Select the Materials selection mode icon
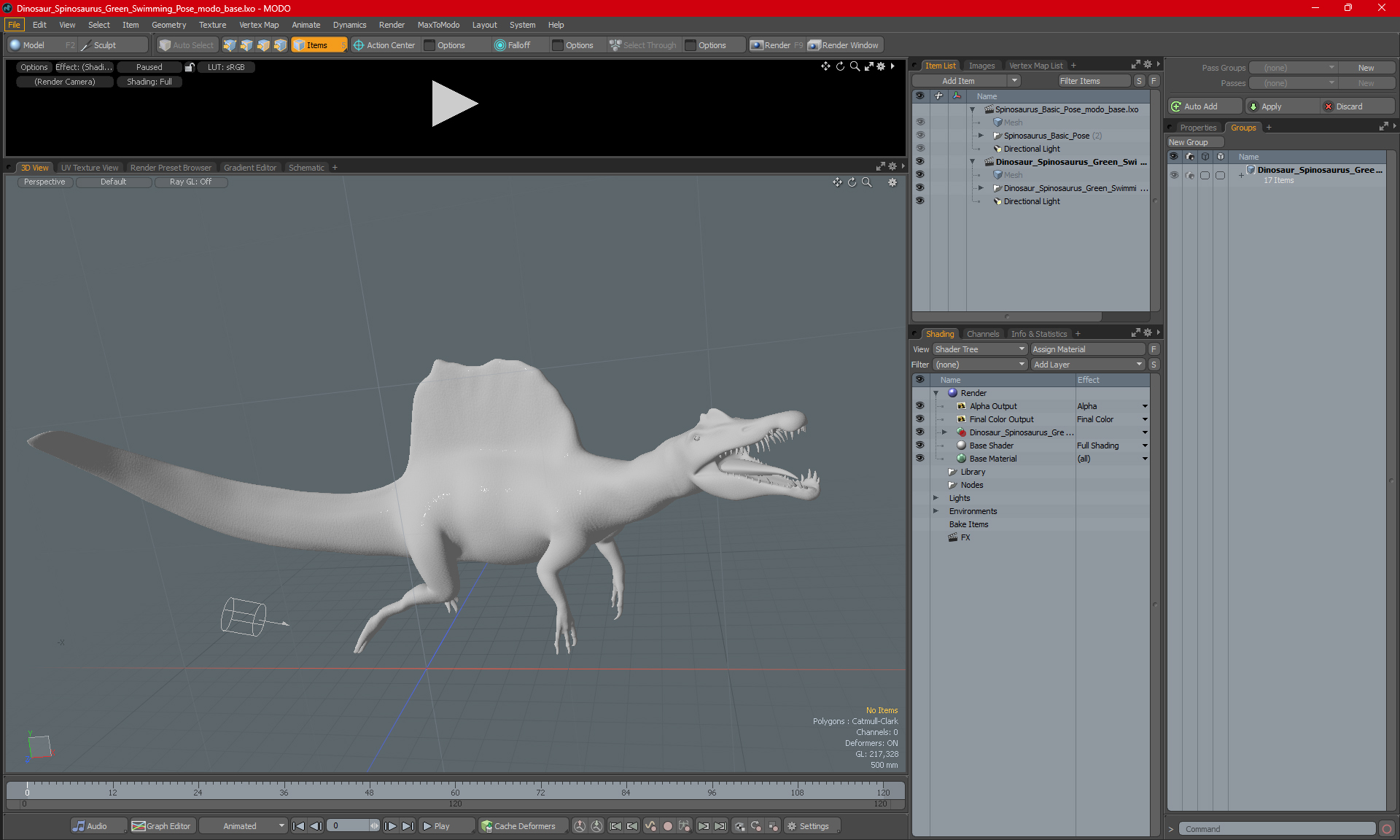This screenshot has width=1400, height=840. point(280,45)
